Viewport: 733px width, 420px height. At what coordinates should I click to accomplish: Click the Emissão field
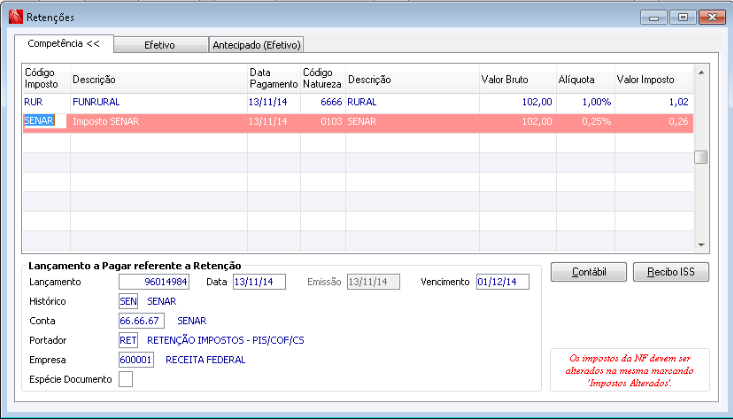tap(373, 282)
